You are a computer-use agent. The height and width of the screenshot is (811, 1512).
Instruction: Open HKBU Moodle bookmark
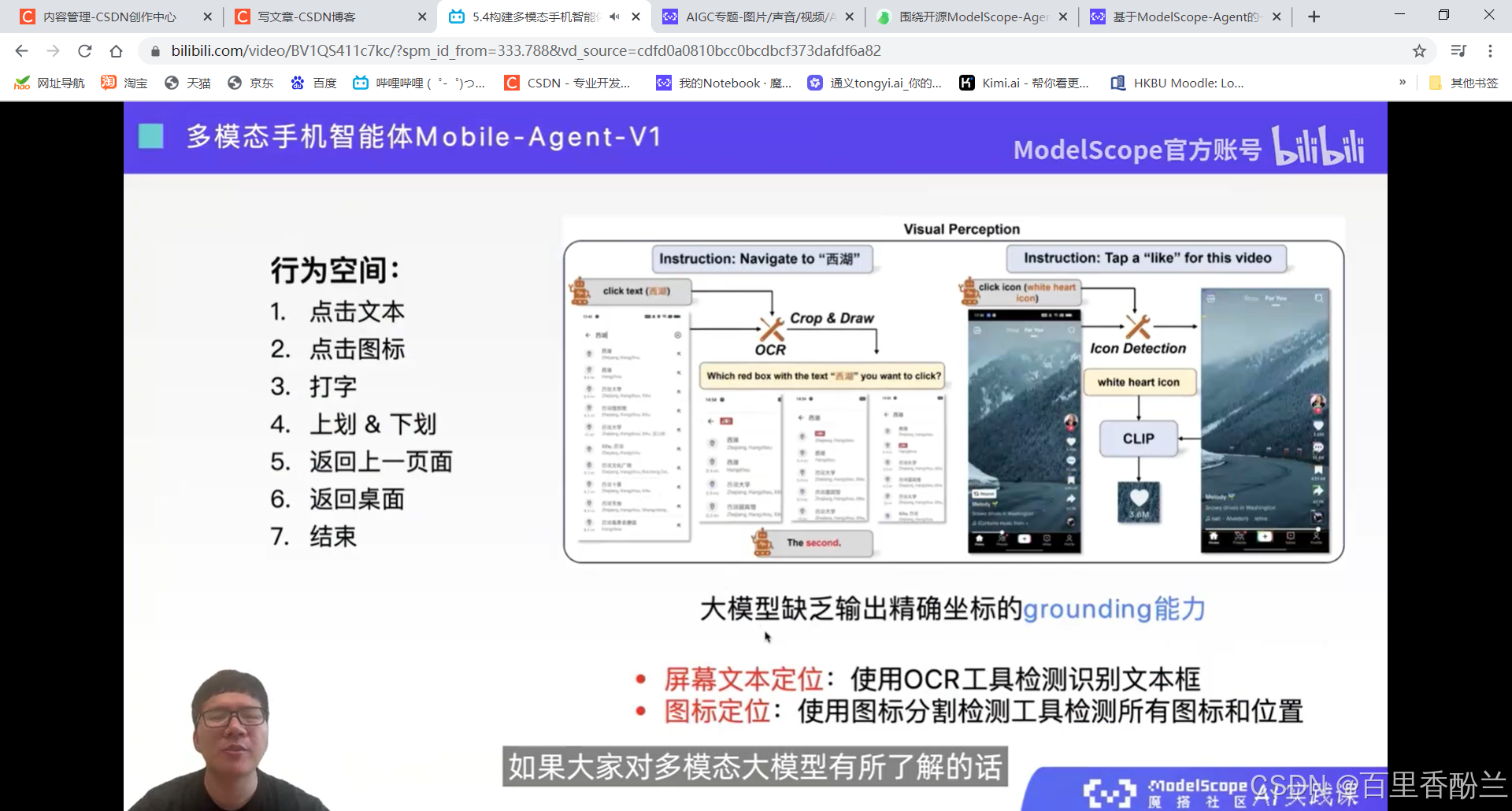pyautogui.click(x=1177, y=83)
